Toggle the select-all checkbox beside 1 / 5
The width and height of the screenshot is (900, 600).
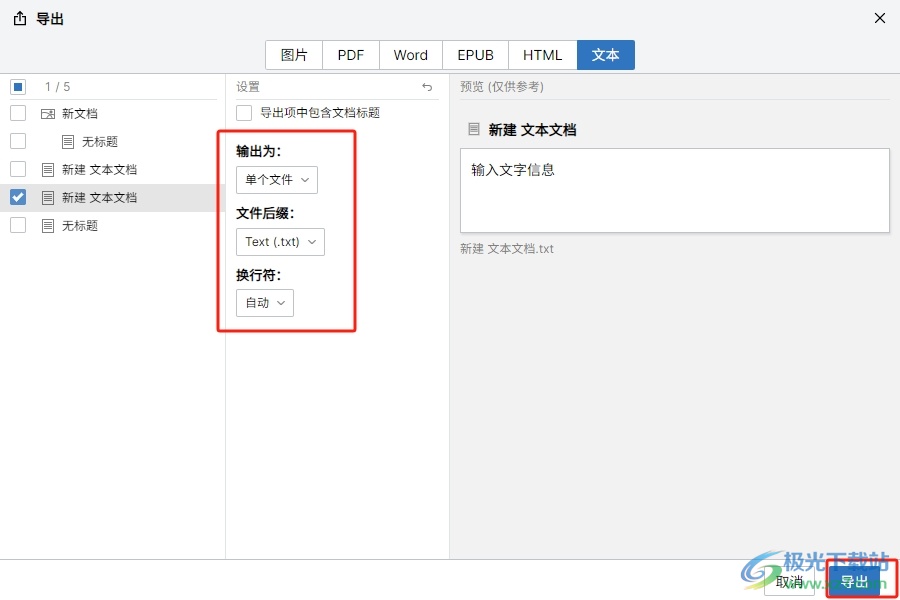click(x=18, y=87)
